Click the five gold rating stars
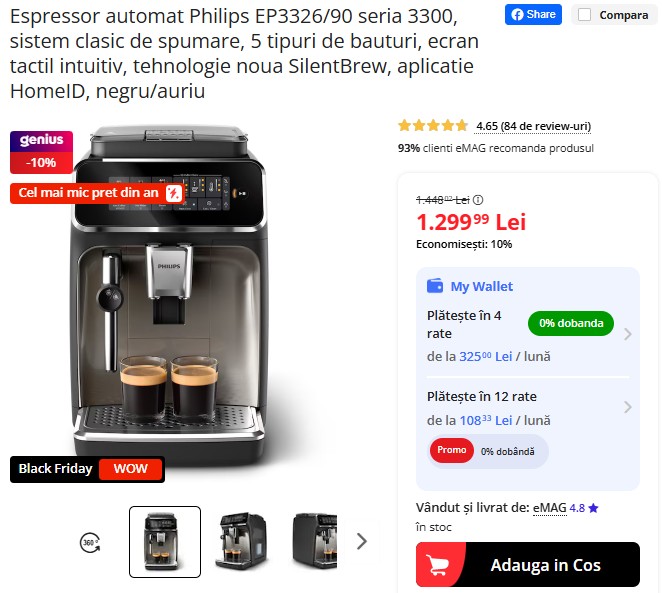The height and width of the screenshot is (593, 662). [x=433, y=125]
